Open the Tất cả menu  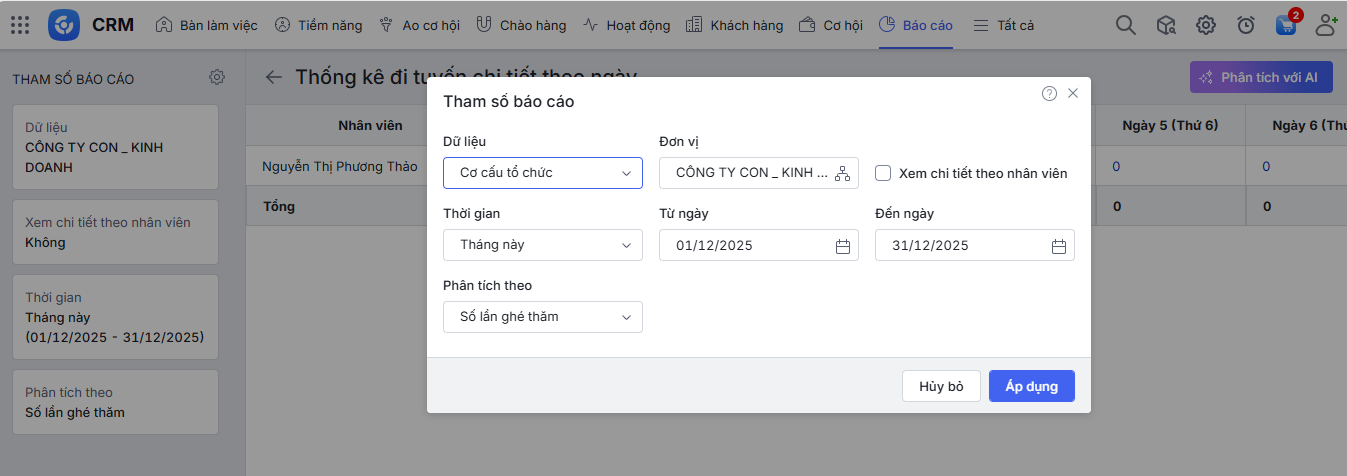coord(1003,25)
